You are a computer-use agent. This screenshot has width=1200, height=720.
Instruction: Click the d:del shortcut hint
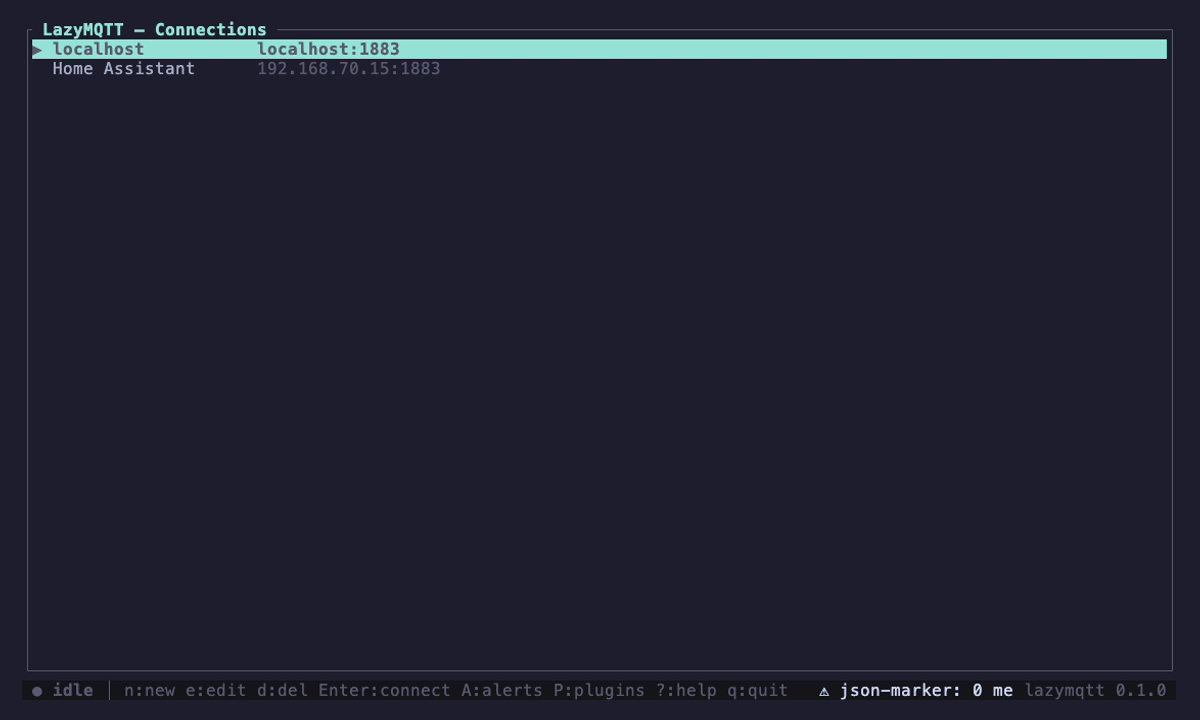pos(282,690)
